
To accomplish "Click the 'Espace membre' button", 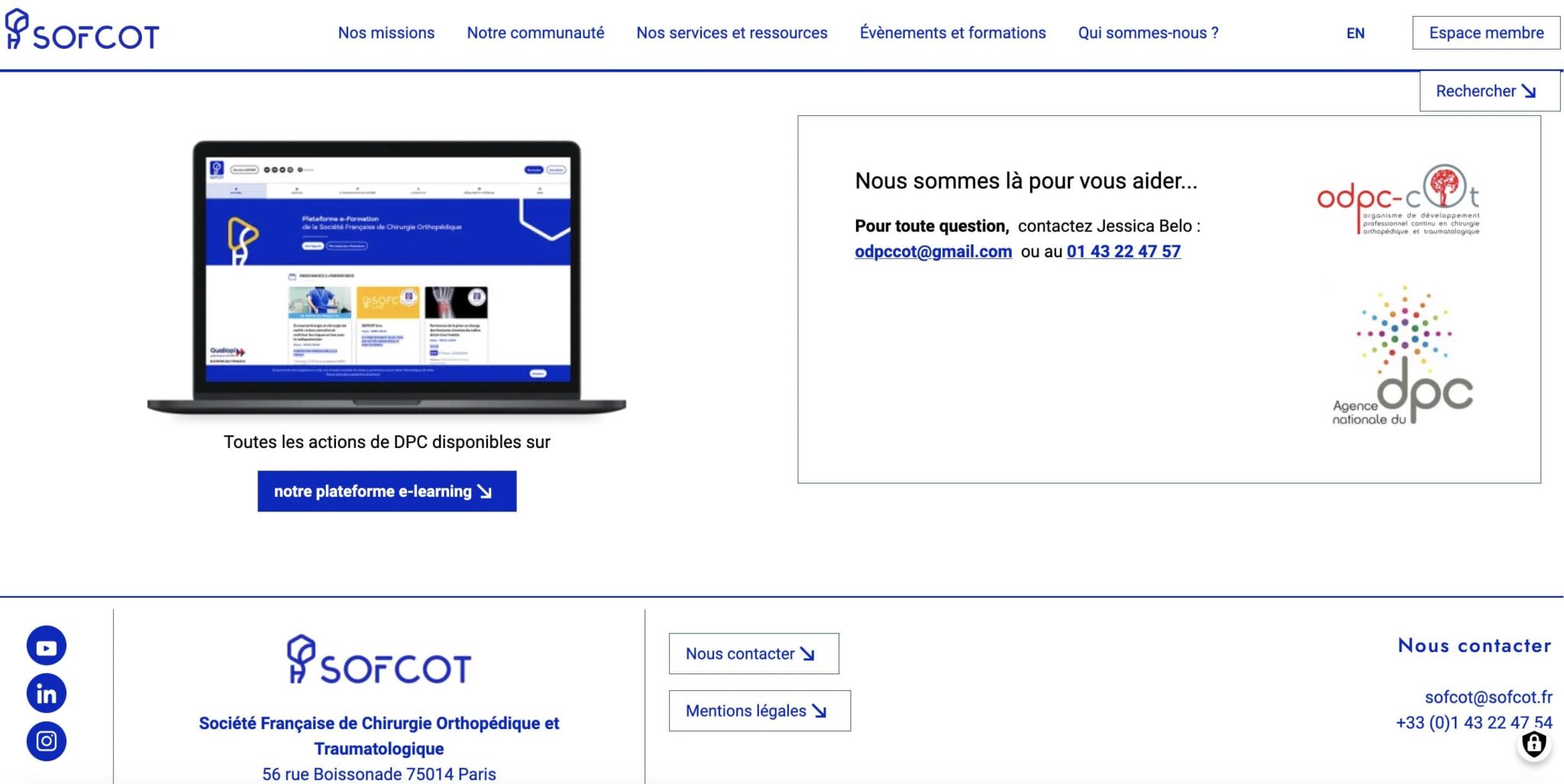I will (x=1488, y=33).
